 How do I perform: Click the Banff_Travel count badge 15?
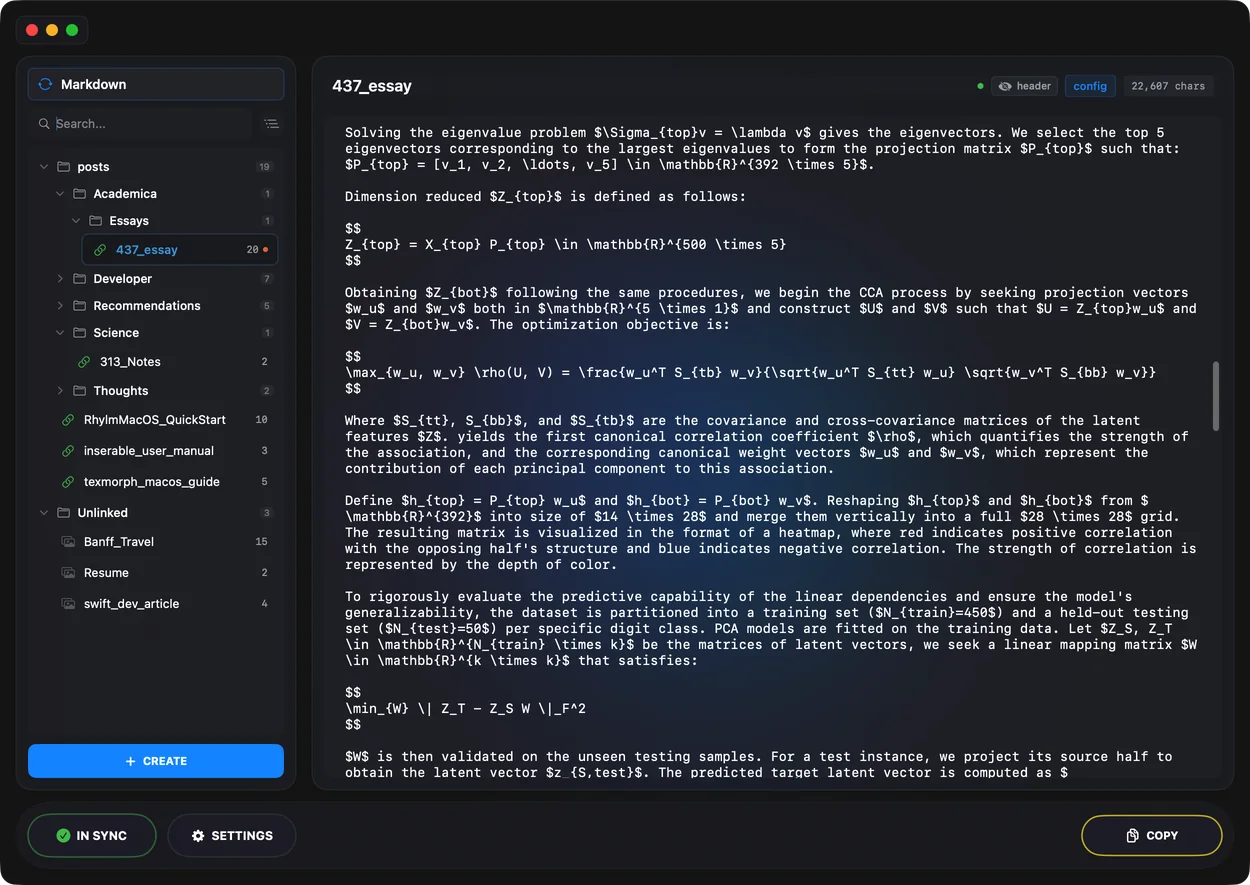(262, 542)
